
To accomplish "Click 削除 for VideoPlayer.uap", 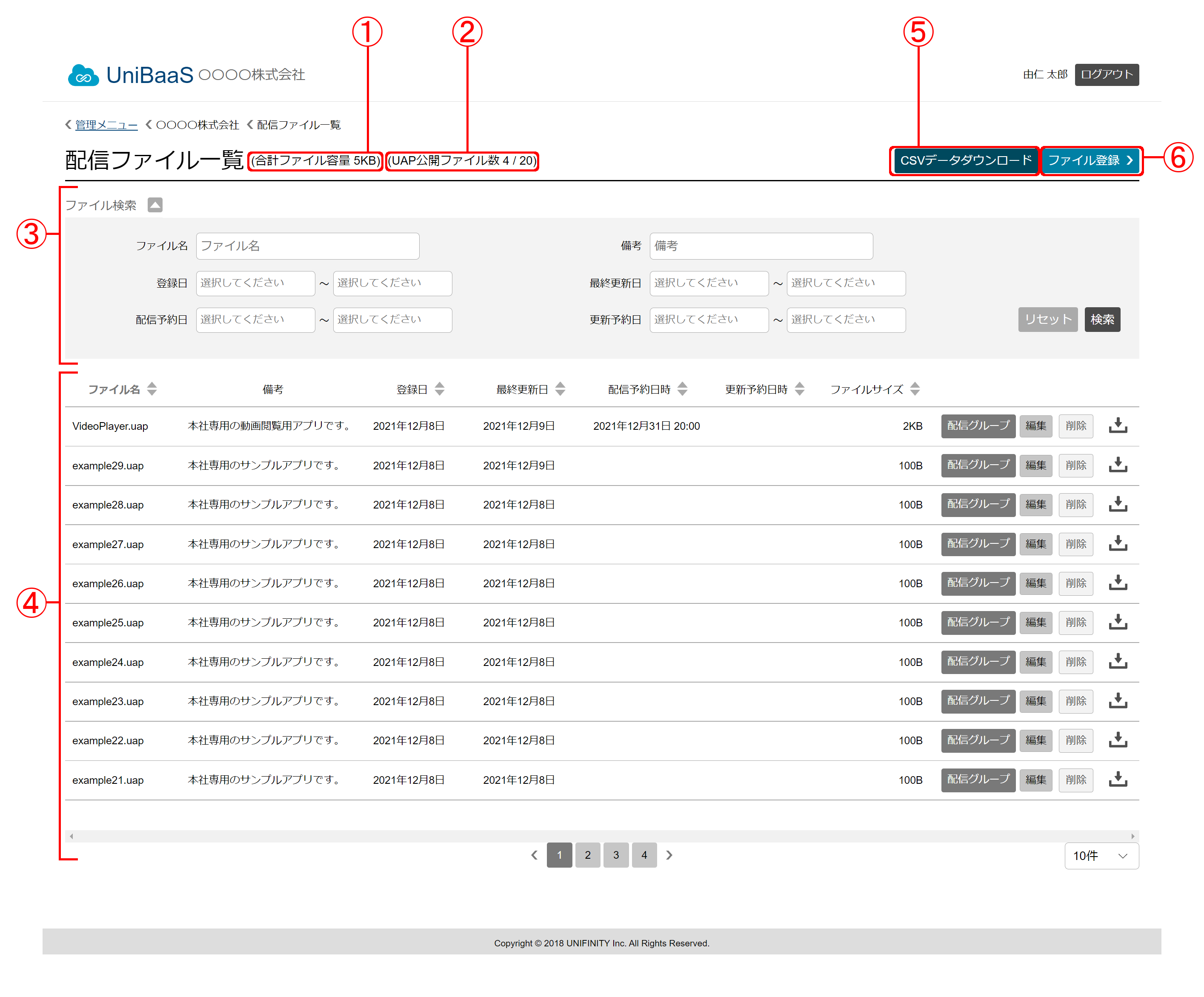I will click(x=1075, y=426).
